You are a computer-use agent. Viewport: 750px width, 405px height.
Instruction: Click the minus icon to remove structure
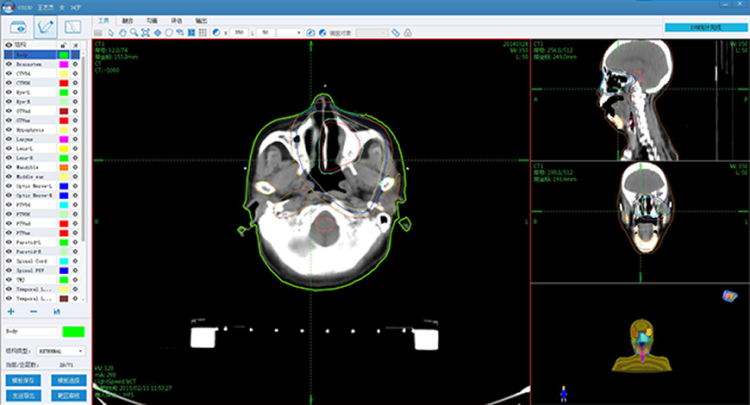(33, 311)
